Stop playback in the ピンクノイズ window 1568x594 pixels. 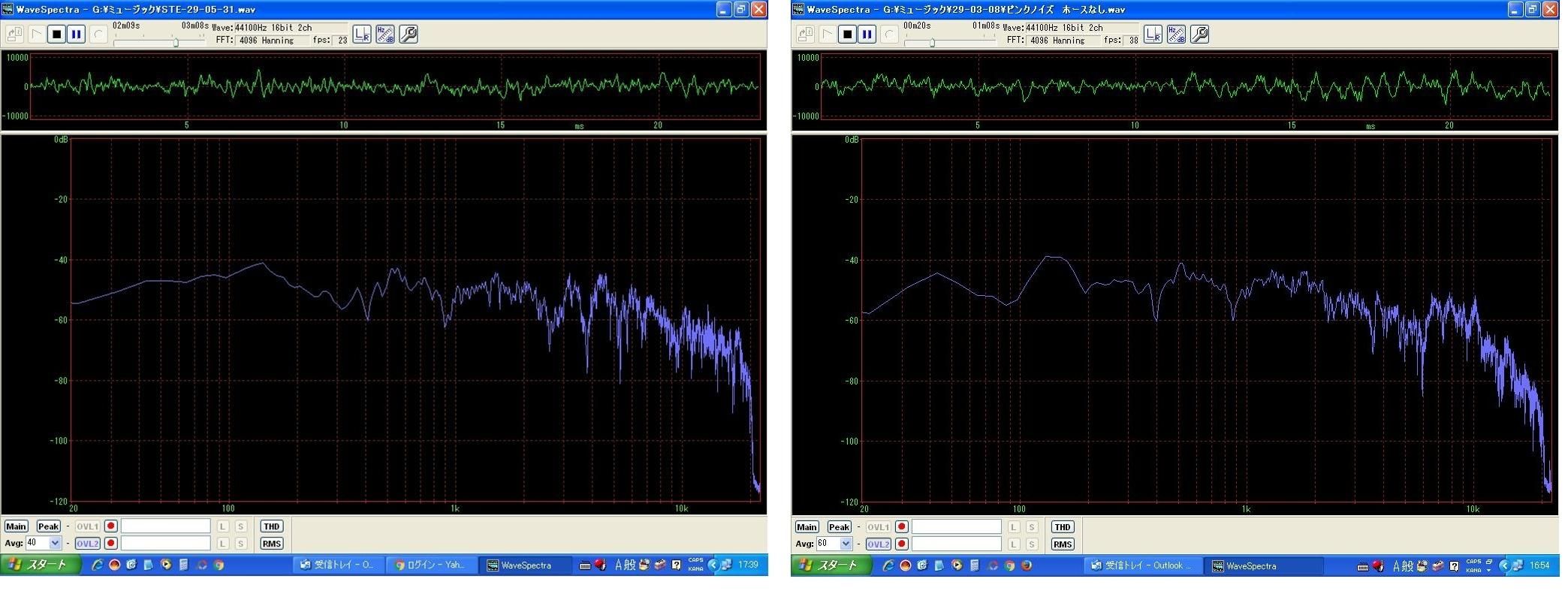pos(847,34)
